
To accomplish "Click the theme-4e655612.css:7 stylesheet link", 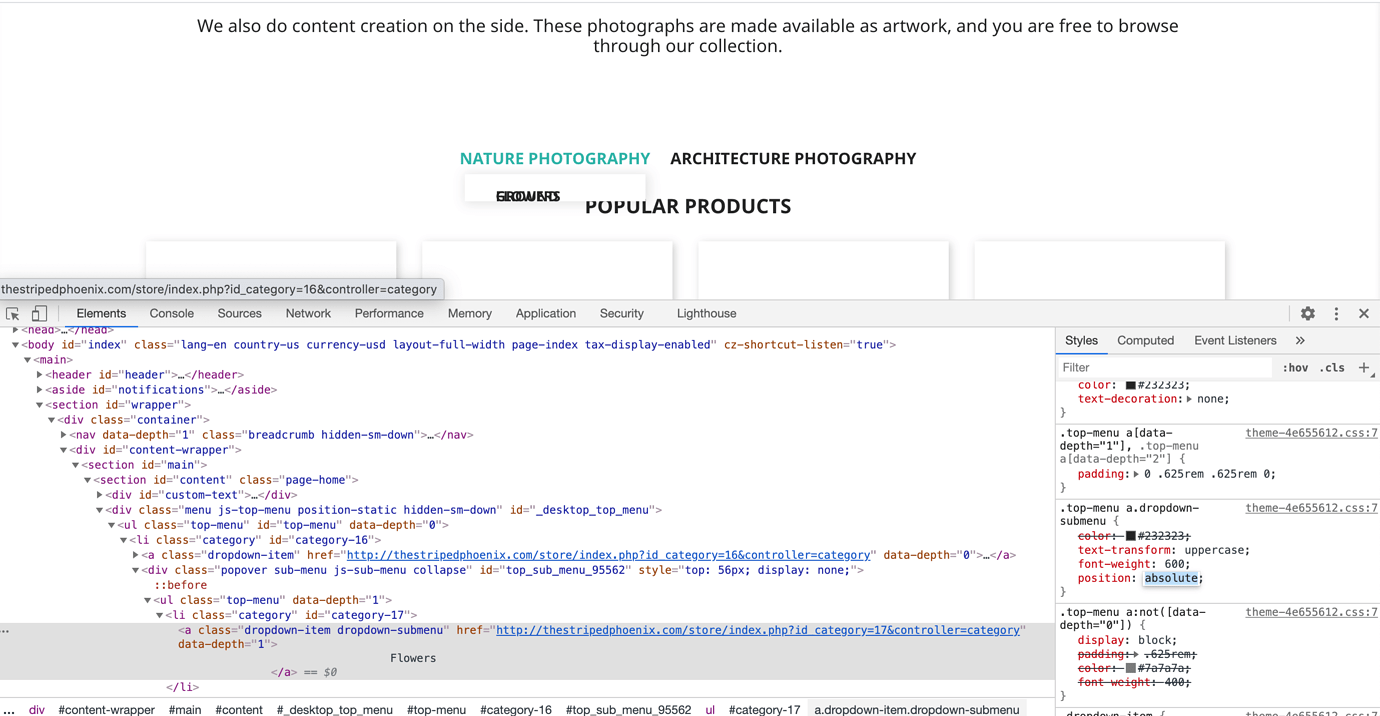I will (1311, 434).
